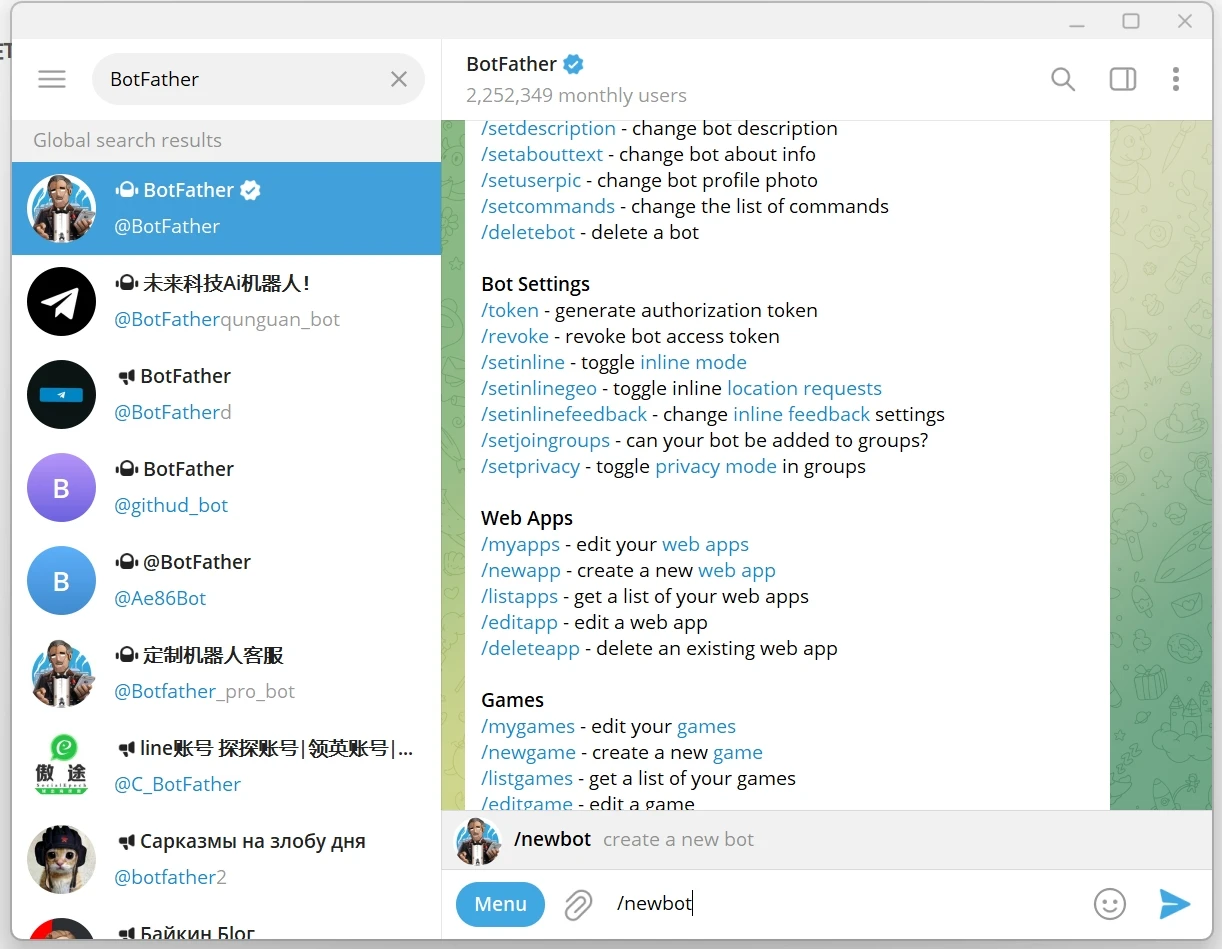The width and height of the screenshot is (1222, 949).
Task: Open BotFather profile from chat header
Action: click(511, 65)
